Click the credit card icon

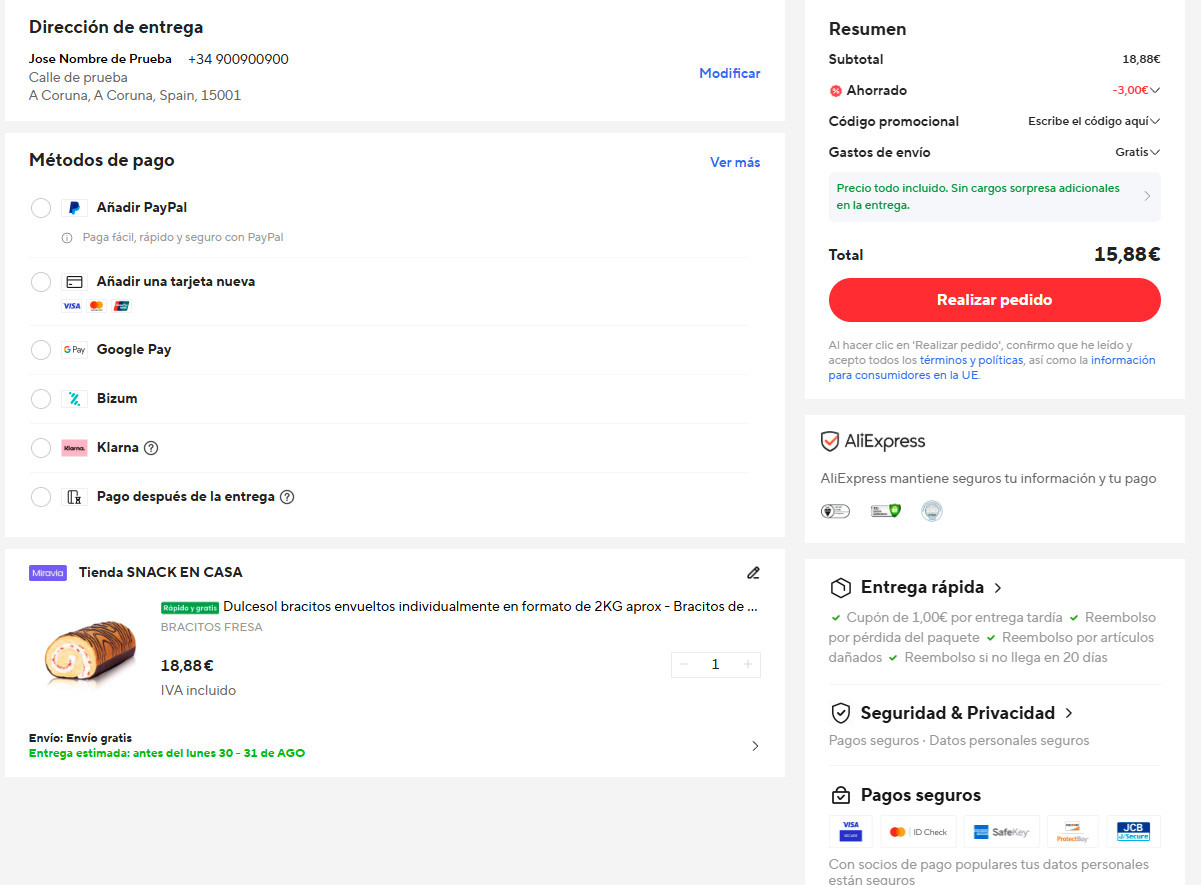coord(74,282)
